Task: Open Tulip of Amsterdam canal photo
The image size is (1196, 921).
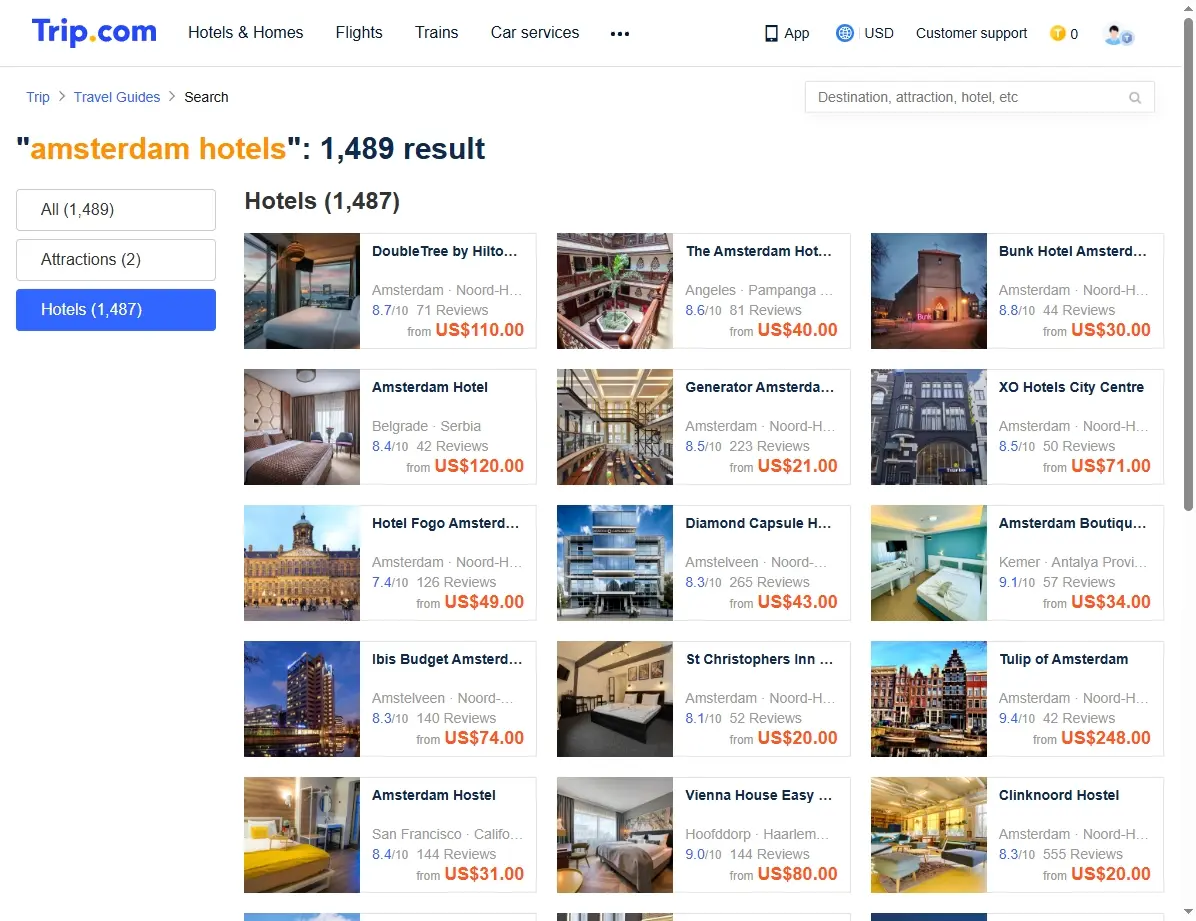Action: [928, 698]
